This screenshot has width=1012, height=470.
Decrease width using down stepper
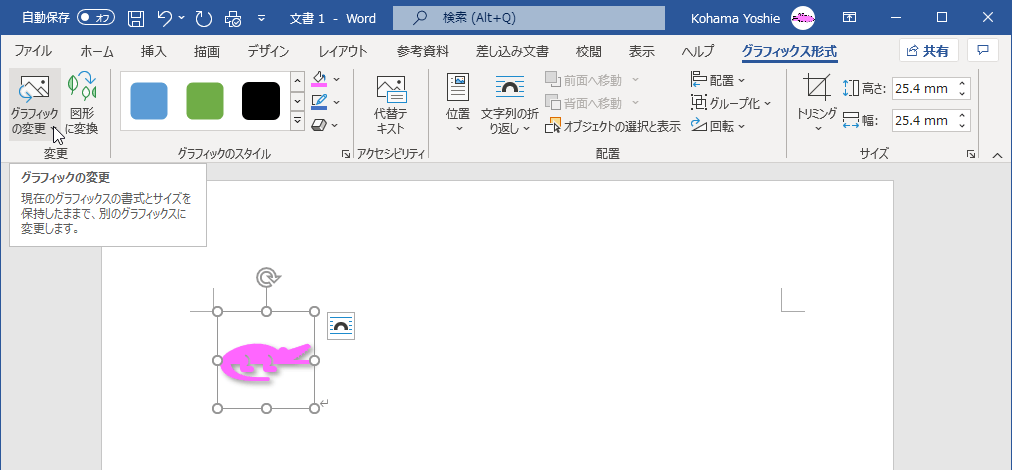pos(962,125)
